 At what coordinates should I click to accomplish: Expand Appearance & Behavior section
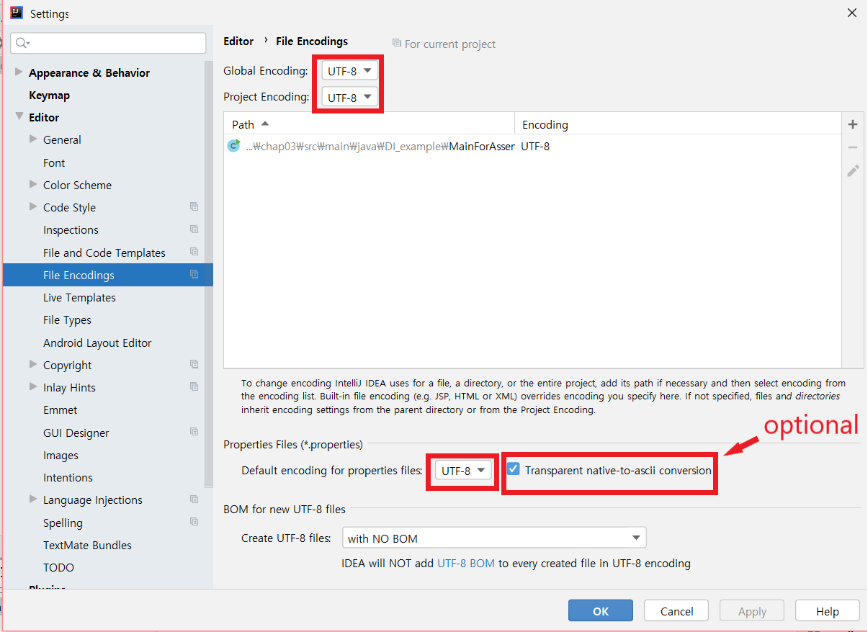[x=18, y=72]
